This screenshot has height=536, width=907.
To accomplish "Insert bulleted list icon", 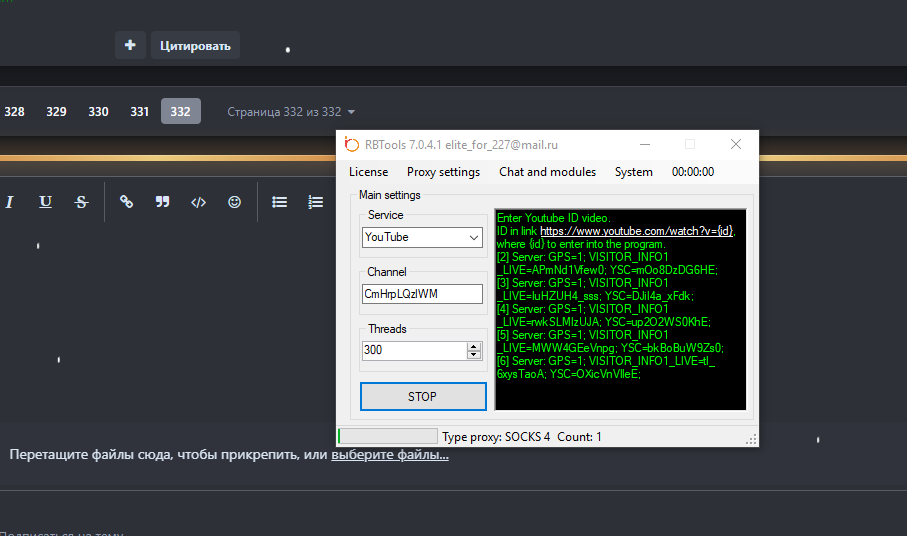I will (280, 202).
